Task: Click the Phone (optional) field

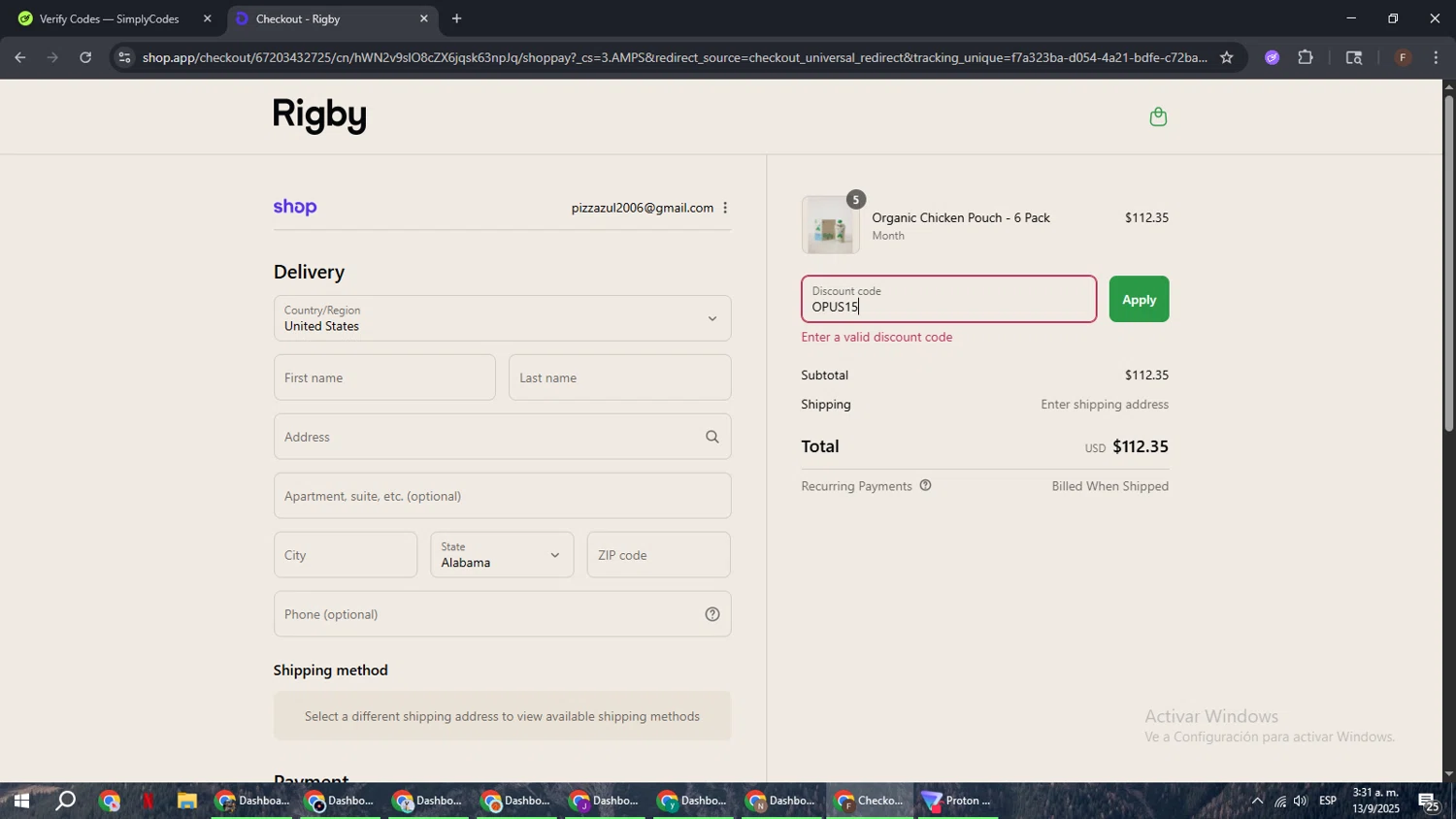Action: (502, 614)
